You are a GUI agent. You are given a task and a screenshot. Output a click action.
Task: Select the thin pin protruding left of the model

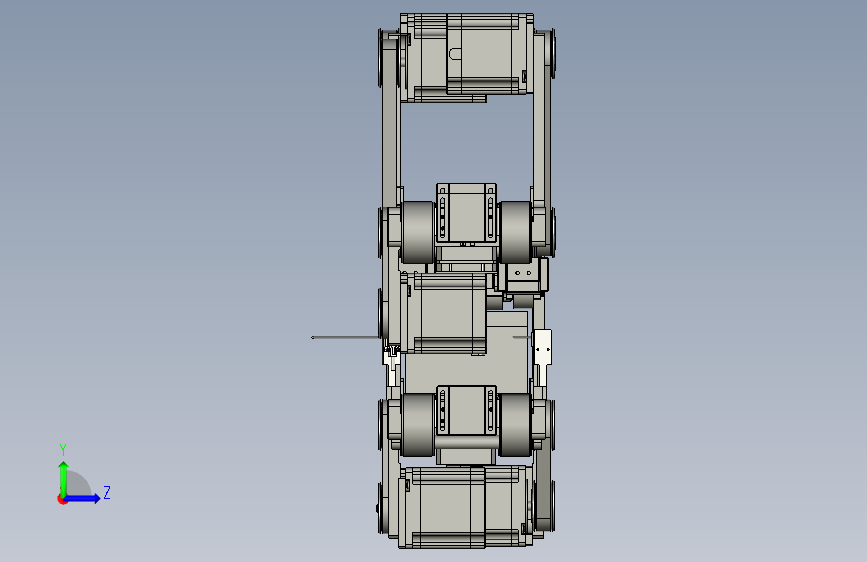click(x=346, y=337)
